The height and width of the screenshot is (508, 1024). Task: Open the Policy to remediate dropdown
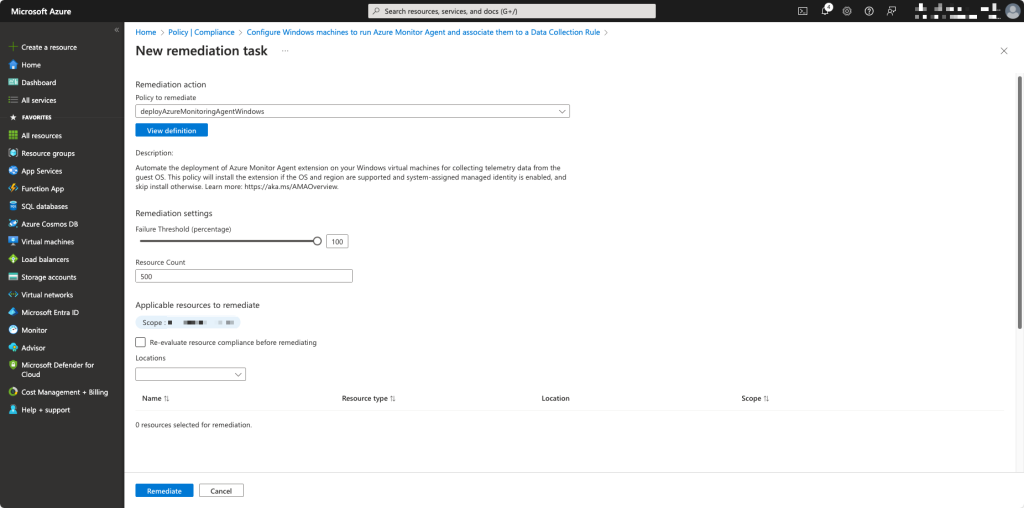coord(352,111)
